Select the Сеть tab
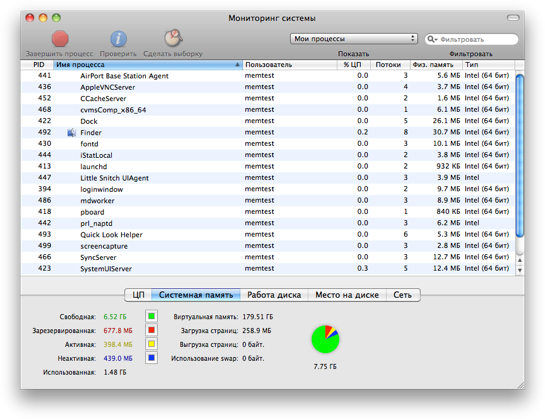The height and width of the screenshot is (419, 545). (x=403, y=295)
